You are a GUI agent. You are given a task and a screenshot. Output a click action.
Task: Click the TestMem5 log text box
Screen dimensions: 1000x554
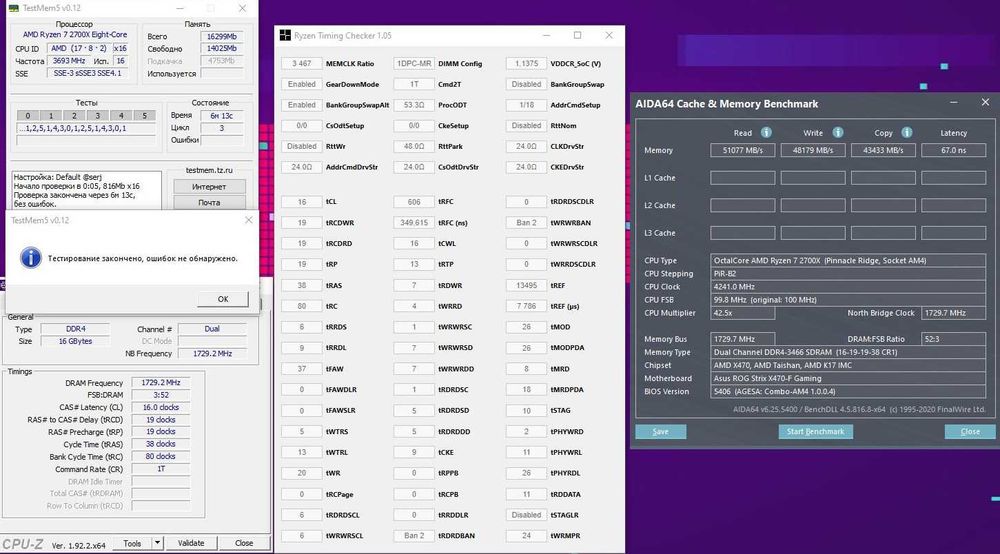86,190
